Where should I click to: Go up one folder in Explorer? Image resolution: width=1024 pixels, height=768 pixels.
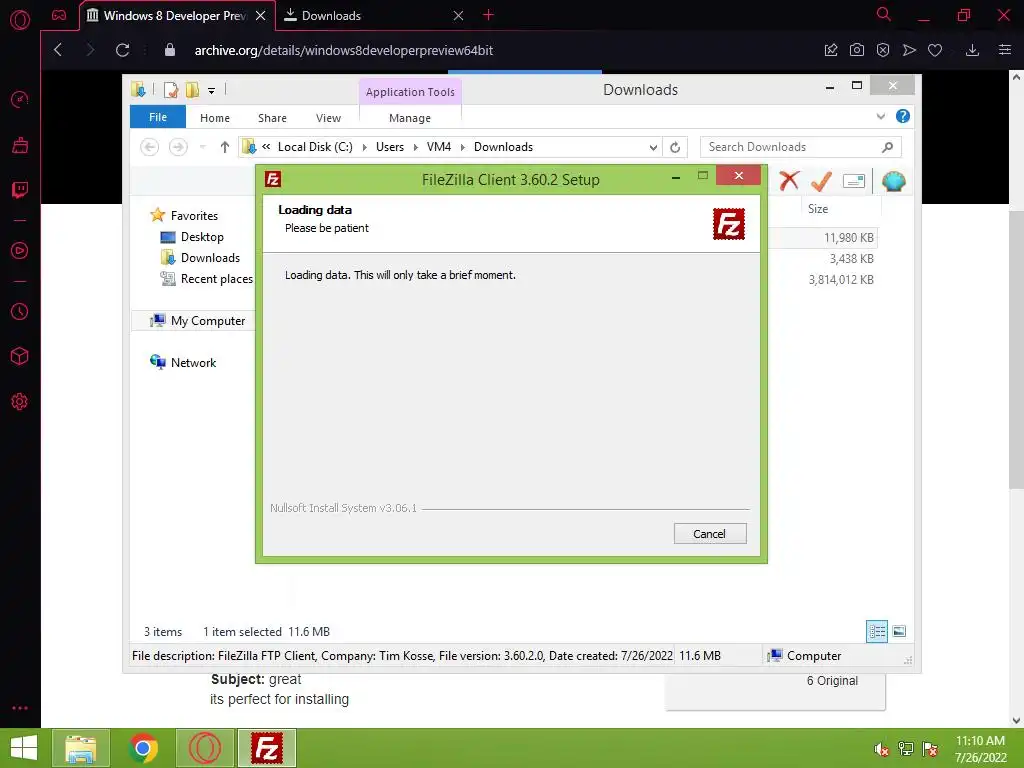pos(225,147)
